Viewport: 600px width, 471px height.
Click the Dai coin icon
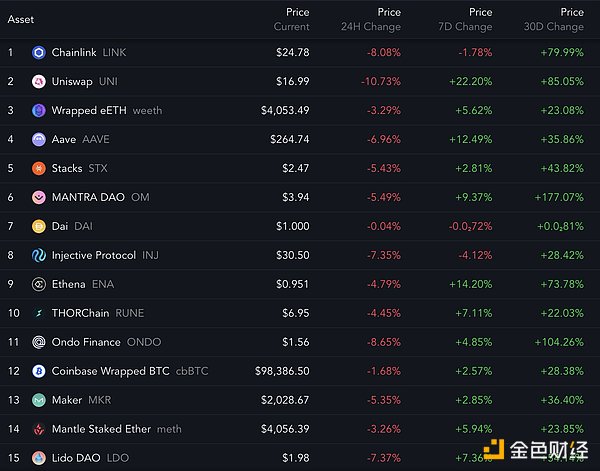pyautogui.click(x=39, y=226)
